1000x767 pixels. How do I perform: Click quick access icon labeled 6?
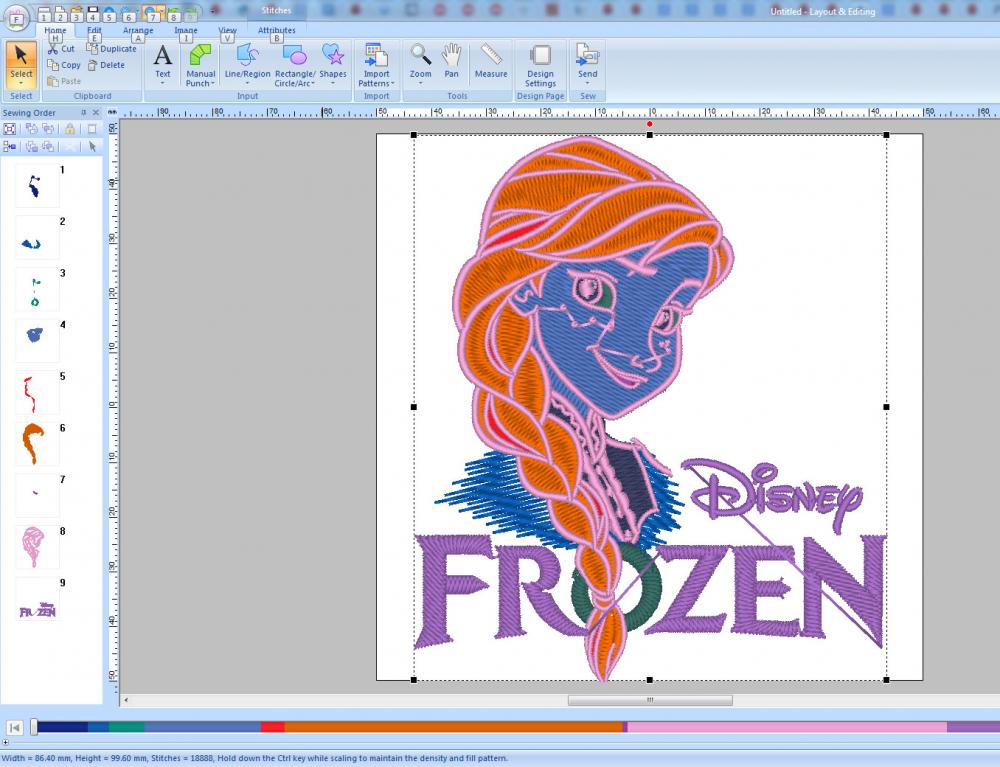click(128, 15)
